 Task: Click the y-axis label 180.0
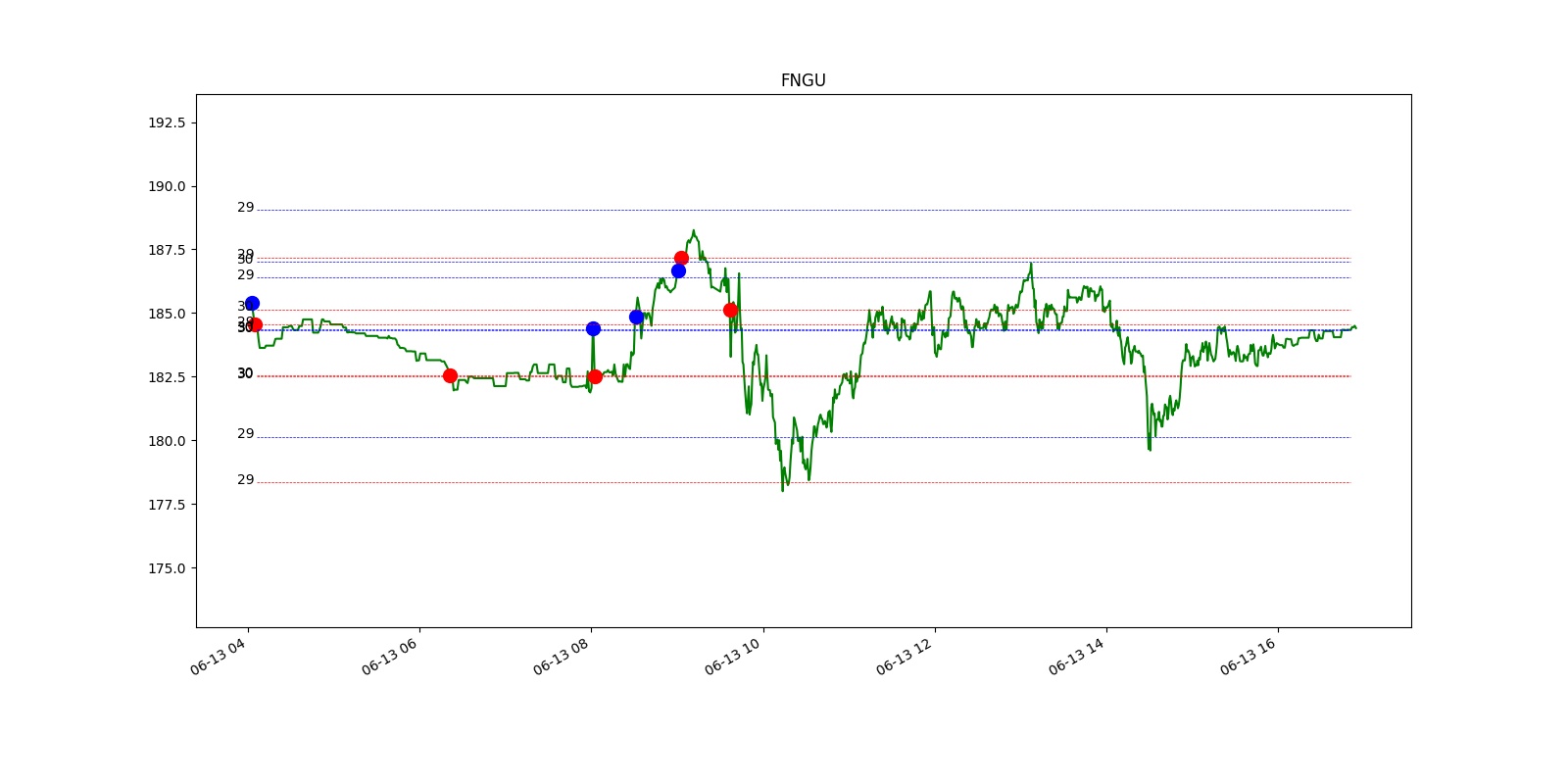pos(167,441)
